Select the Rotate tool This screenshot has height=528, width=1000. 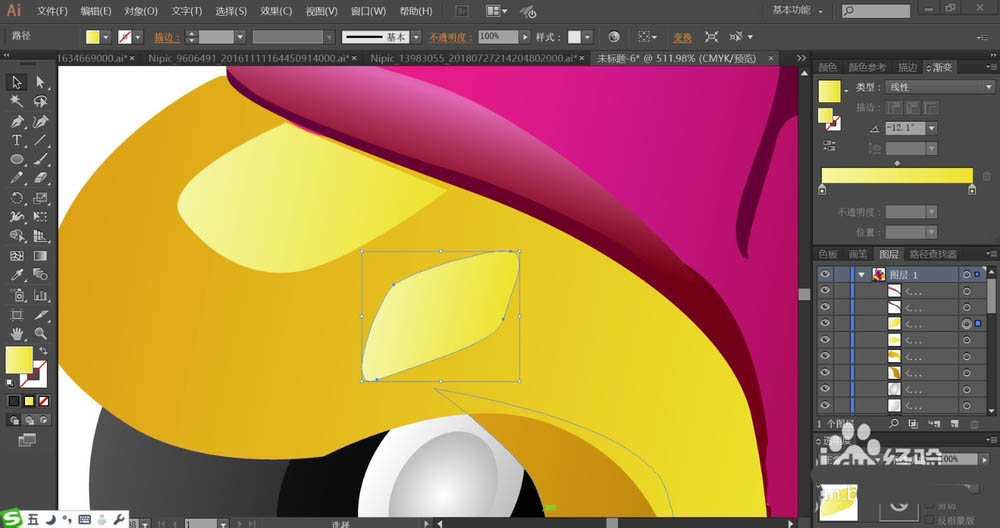click(x=17, y=198)
